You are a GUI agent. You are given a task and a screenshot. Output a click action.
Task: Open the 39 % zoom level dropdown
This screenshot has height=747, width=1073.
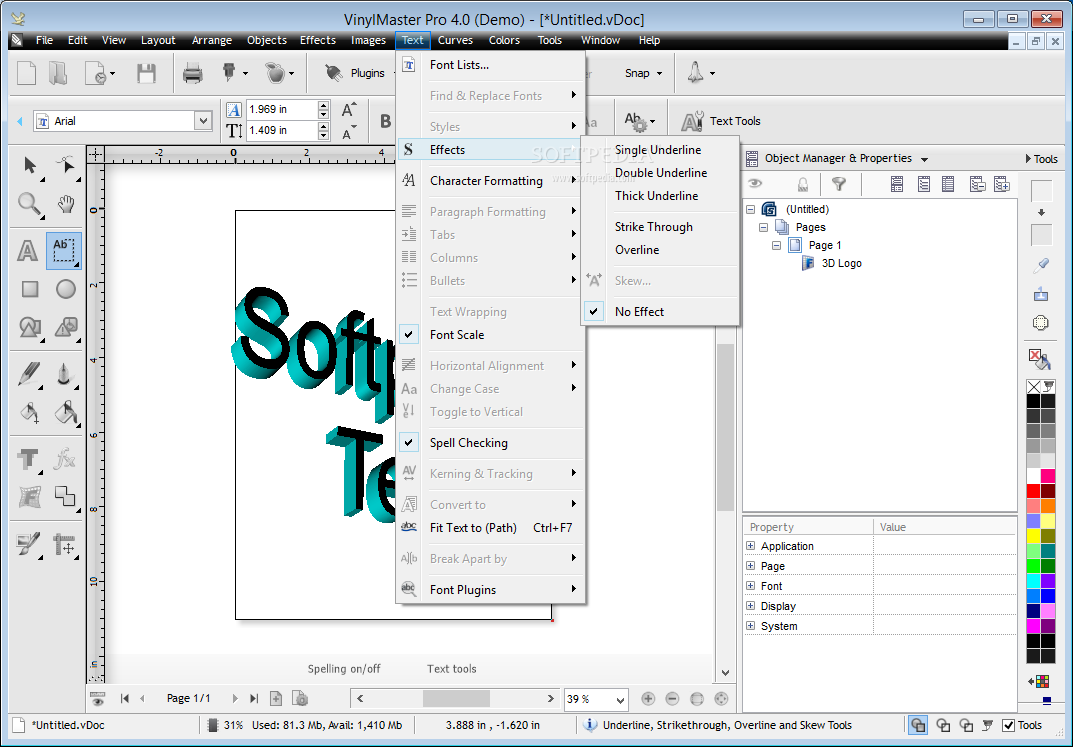pos(620,699)
